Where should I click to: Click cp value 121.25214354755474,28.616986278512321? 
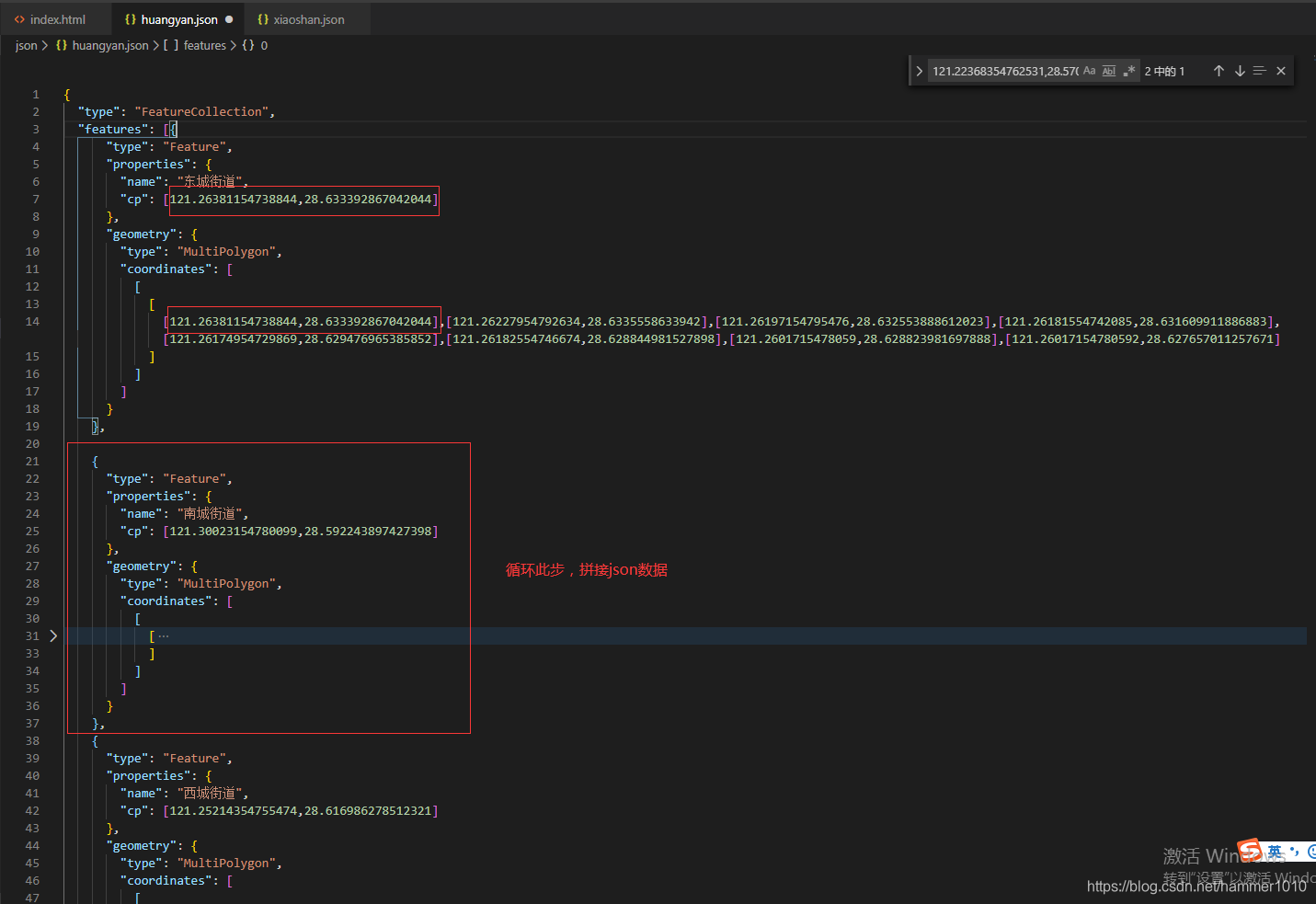(x=301, y=810)
